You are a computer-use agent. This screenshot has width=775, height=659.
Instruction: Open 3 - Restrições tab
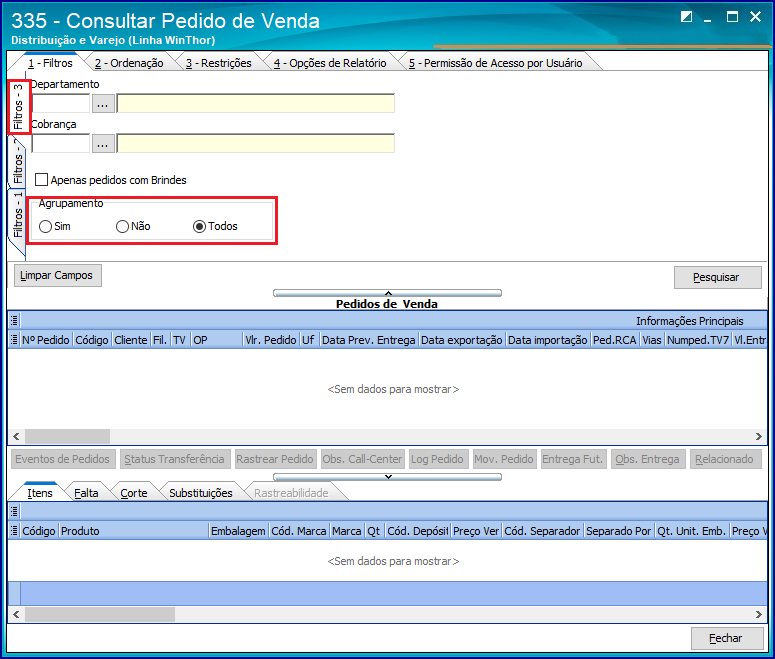[218, 63]
